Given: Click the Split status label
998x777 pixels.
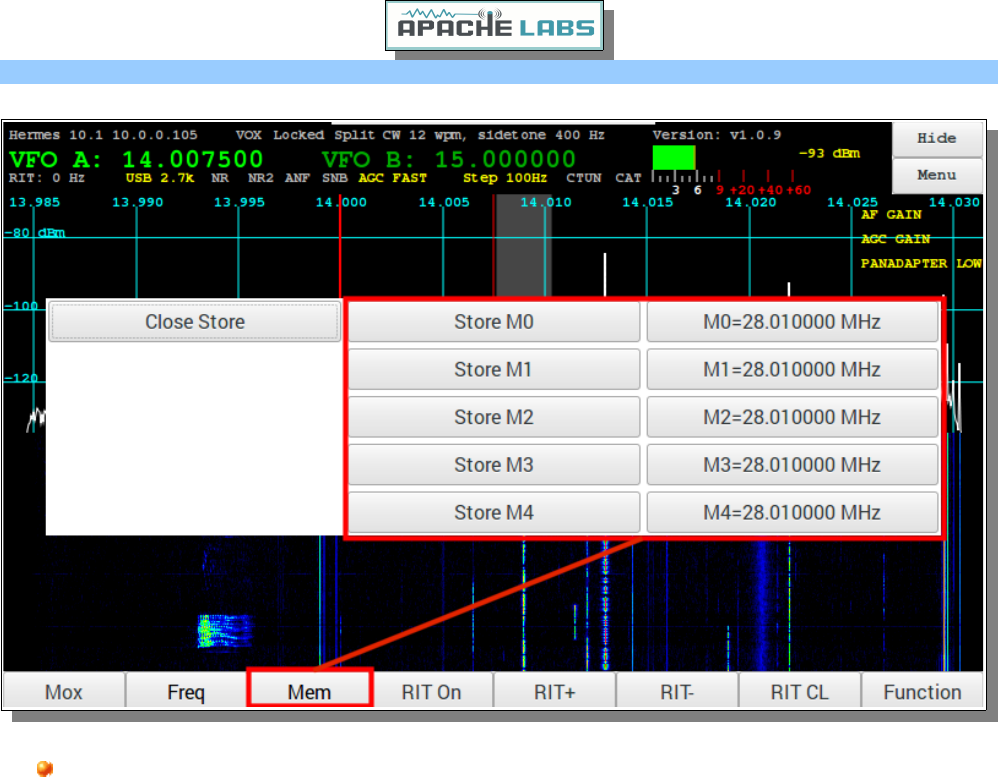Looking at the screenshot, I should [355, 136].
